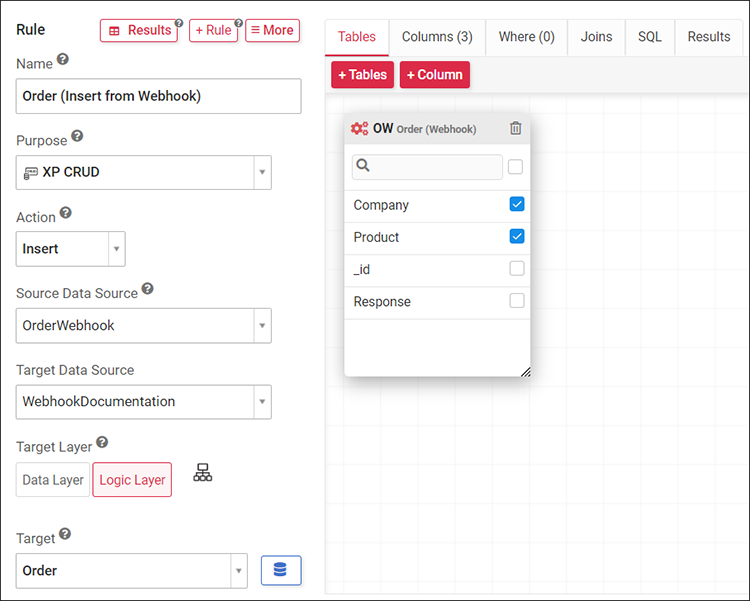The height and width of the screenshot is (601, 750).
Task: Click the gears icon beside OW
Action: tap(360, 128)
